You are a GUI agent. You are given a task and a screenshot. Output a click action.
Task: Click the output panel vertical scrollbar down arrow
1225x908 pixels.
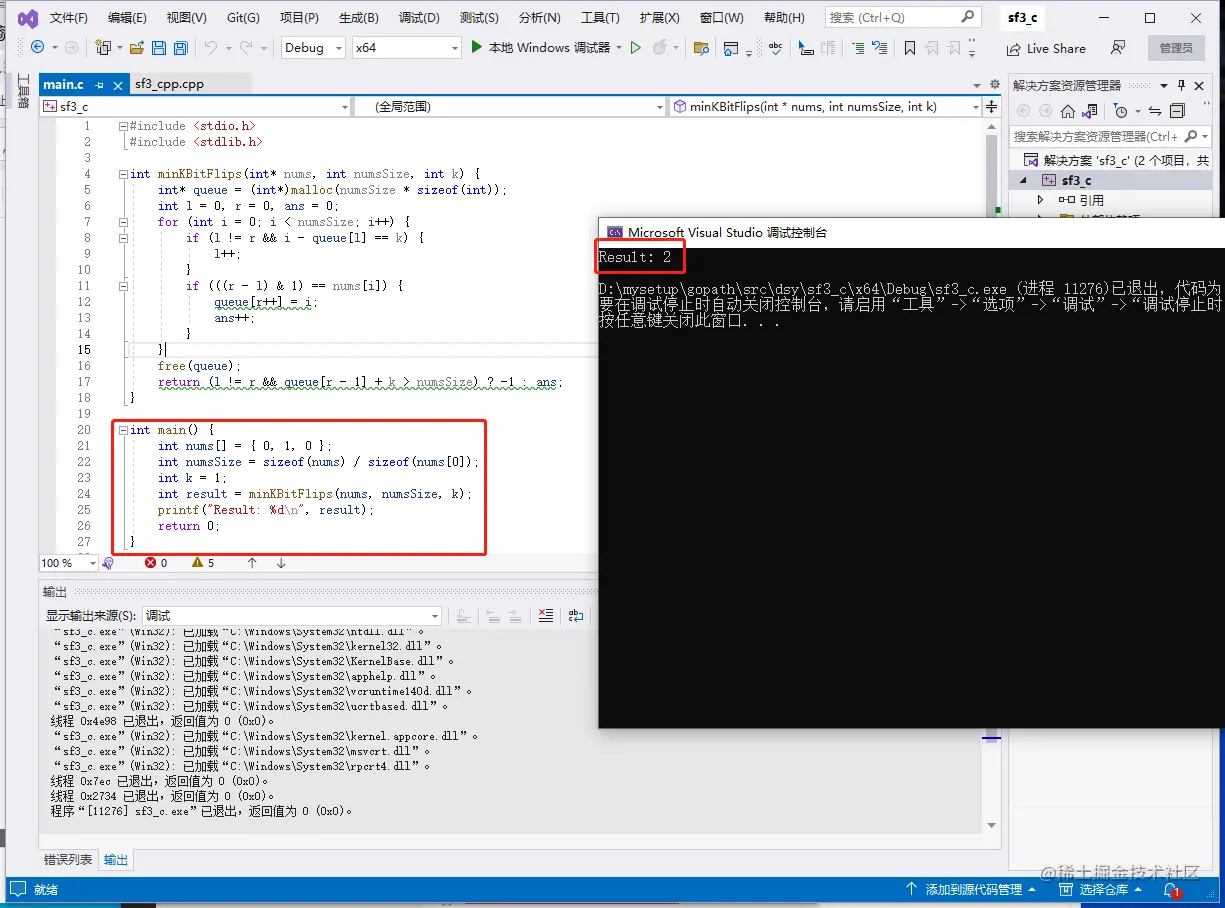pyautogui.click(x=992, y=825)
